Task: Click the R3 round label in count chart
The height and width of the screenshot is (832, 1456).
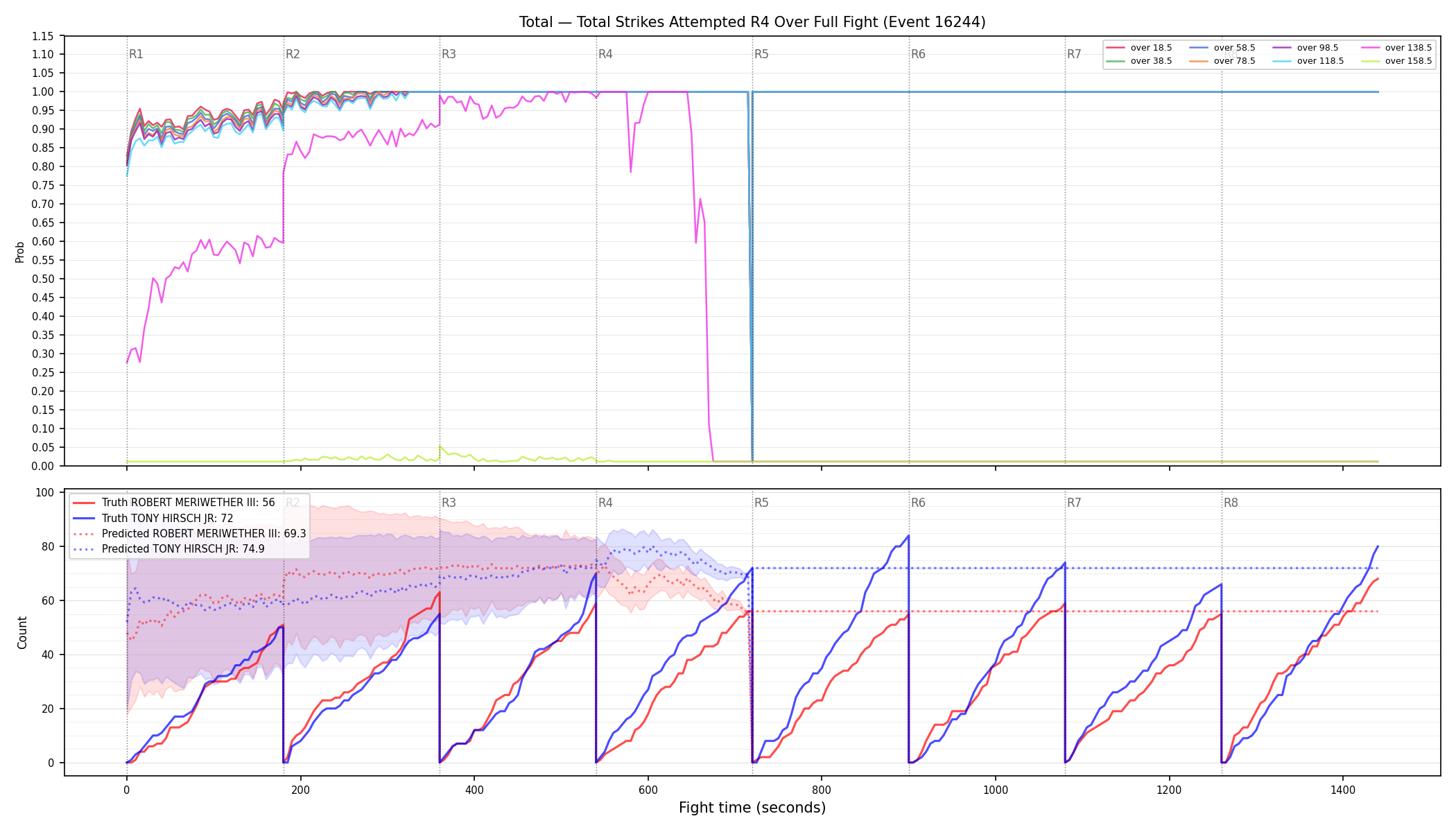Action: click(x=449, y=503)
